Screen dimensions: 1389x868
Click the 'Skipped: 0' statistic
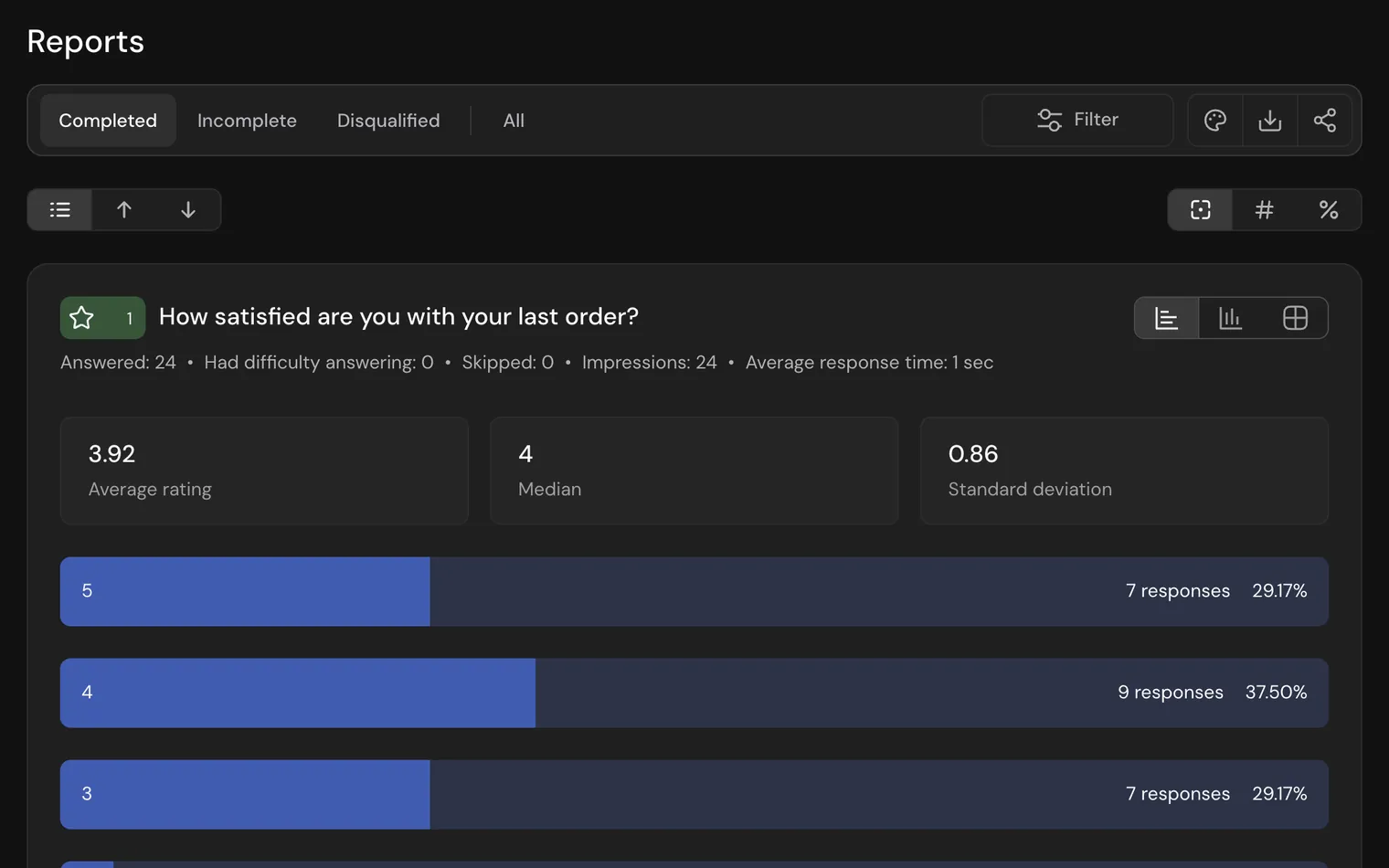click(x=508, y=363)
